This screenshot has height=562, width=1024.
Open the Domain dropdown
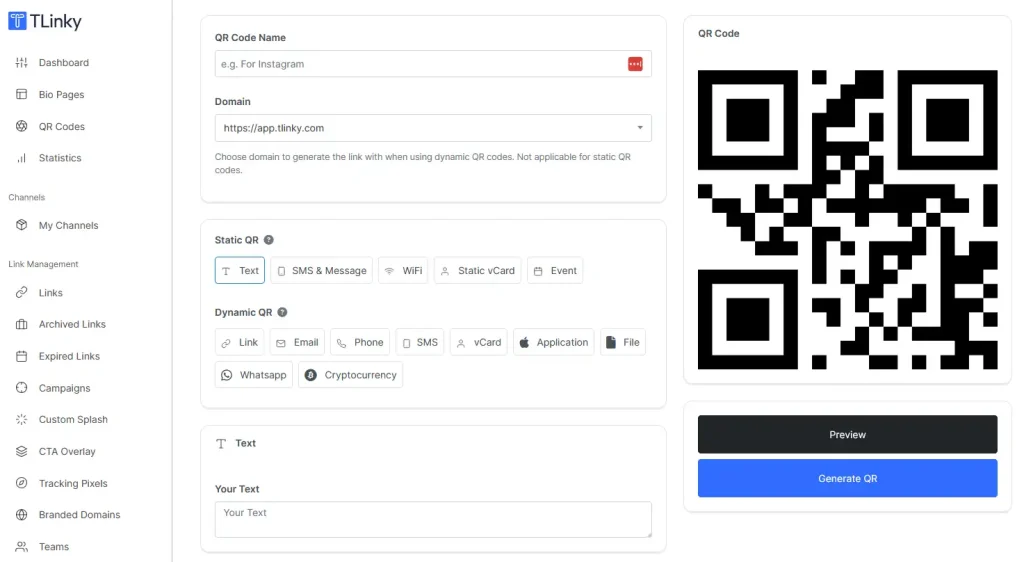click(x=433, y=128)
